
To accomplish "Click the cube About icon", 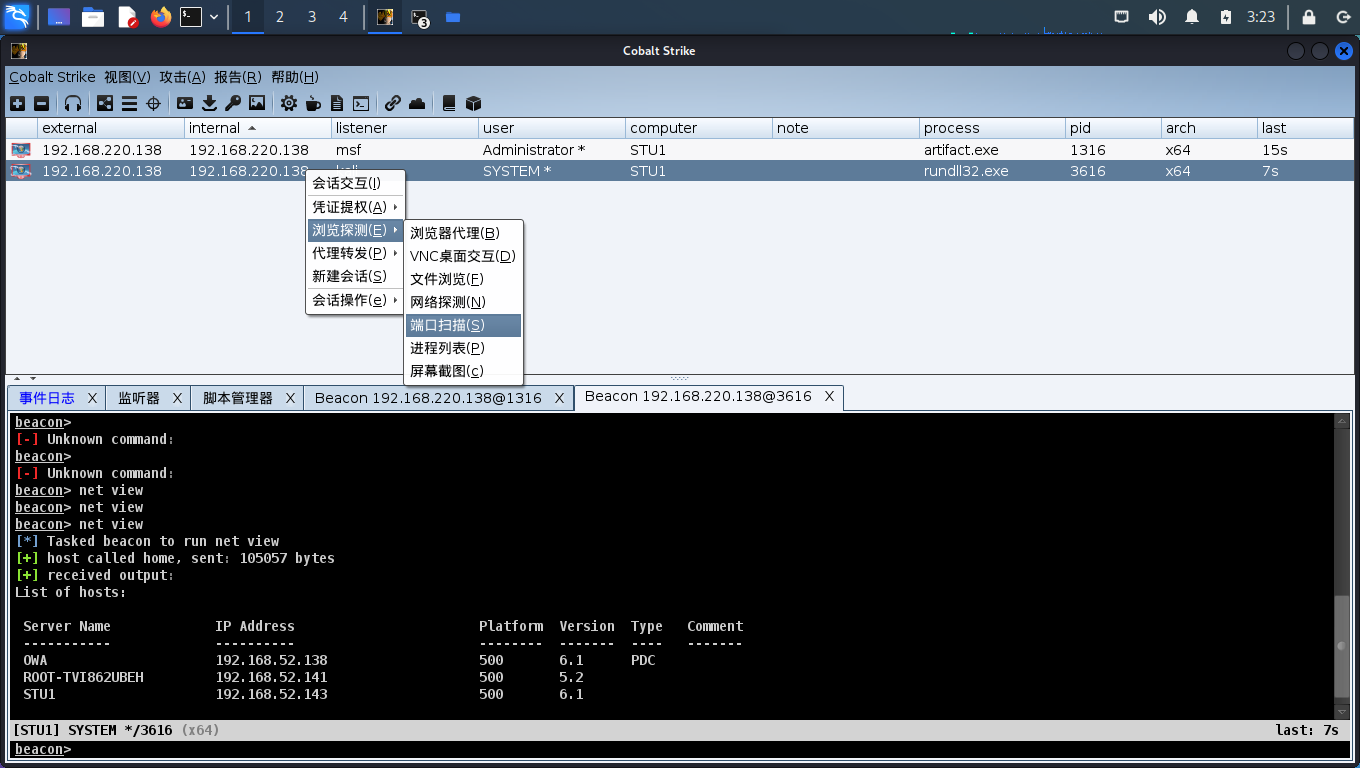I will pos(474,103).
